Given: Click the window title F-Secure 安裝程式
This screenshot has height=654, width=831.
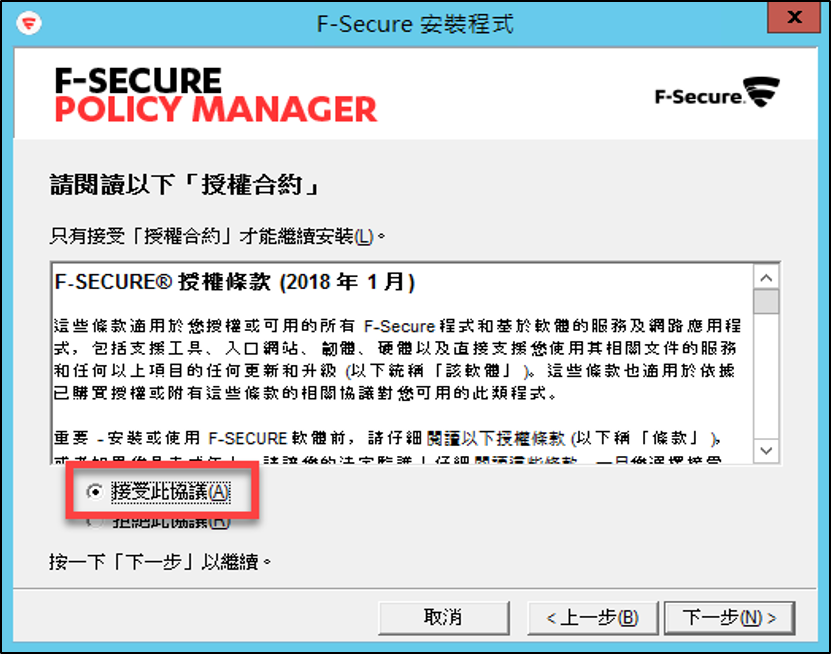Looking at the screenshot, I should pyautogui.click(x=415, y=24).
